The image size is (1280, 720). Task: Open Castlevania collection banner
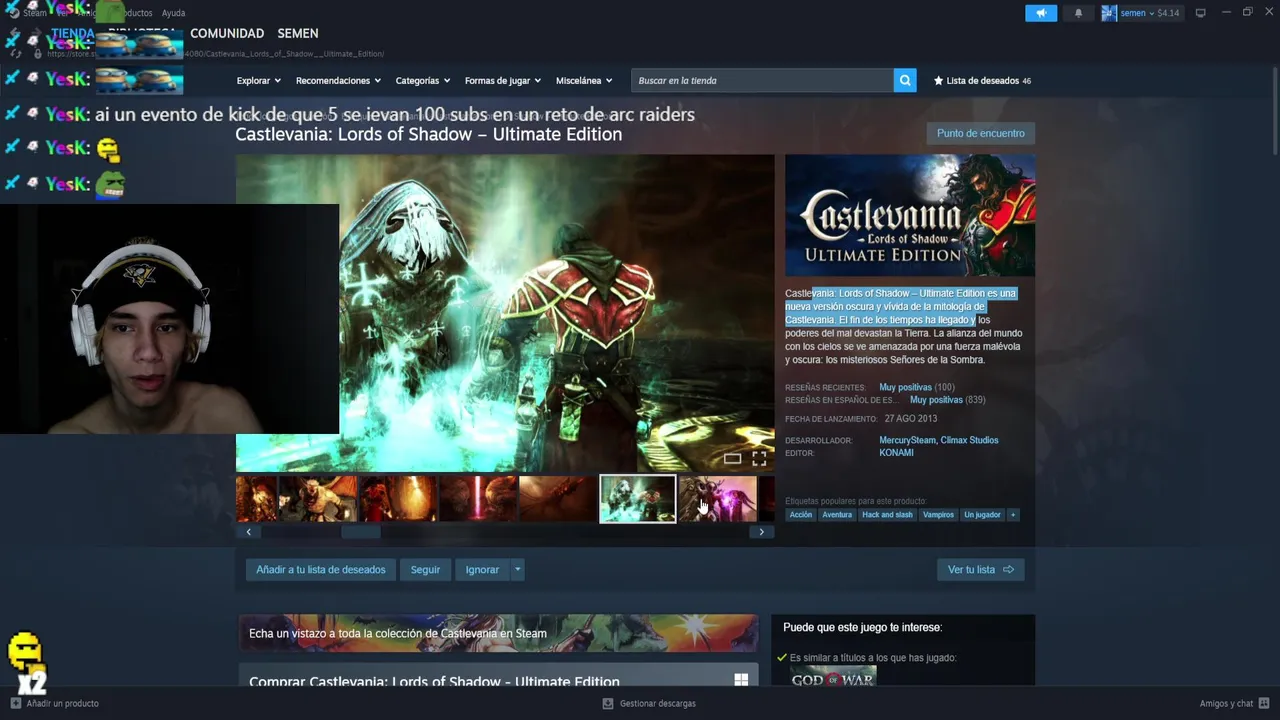498,633
